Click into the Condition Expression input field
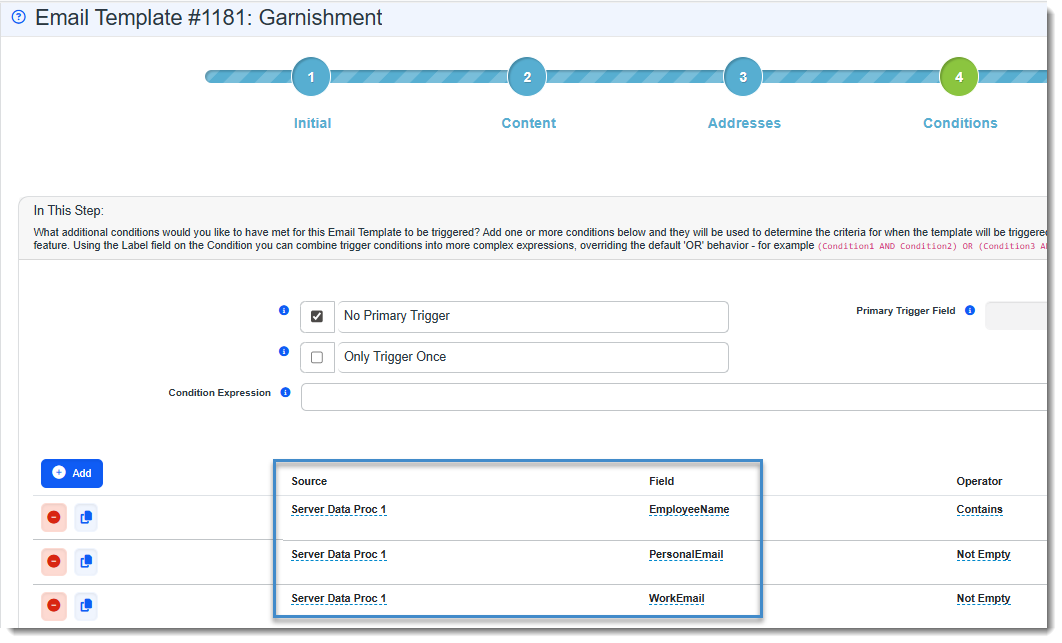The height and width of the screenshot is (643, 1062). (672, 397)
